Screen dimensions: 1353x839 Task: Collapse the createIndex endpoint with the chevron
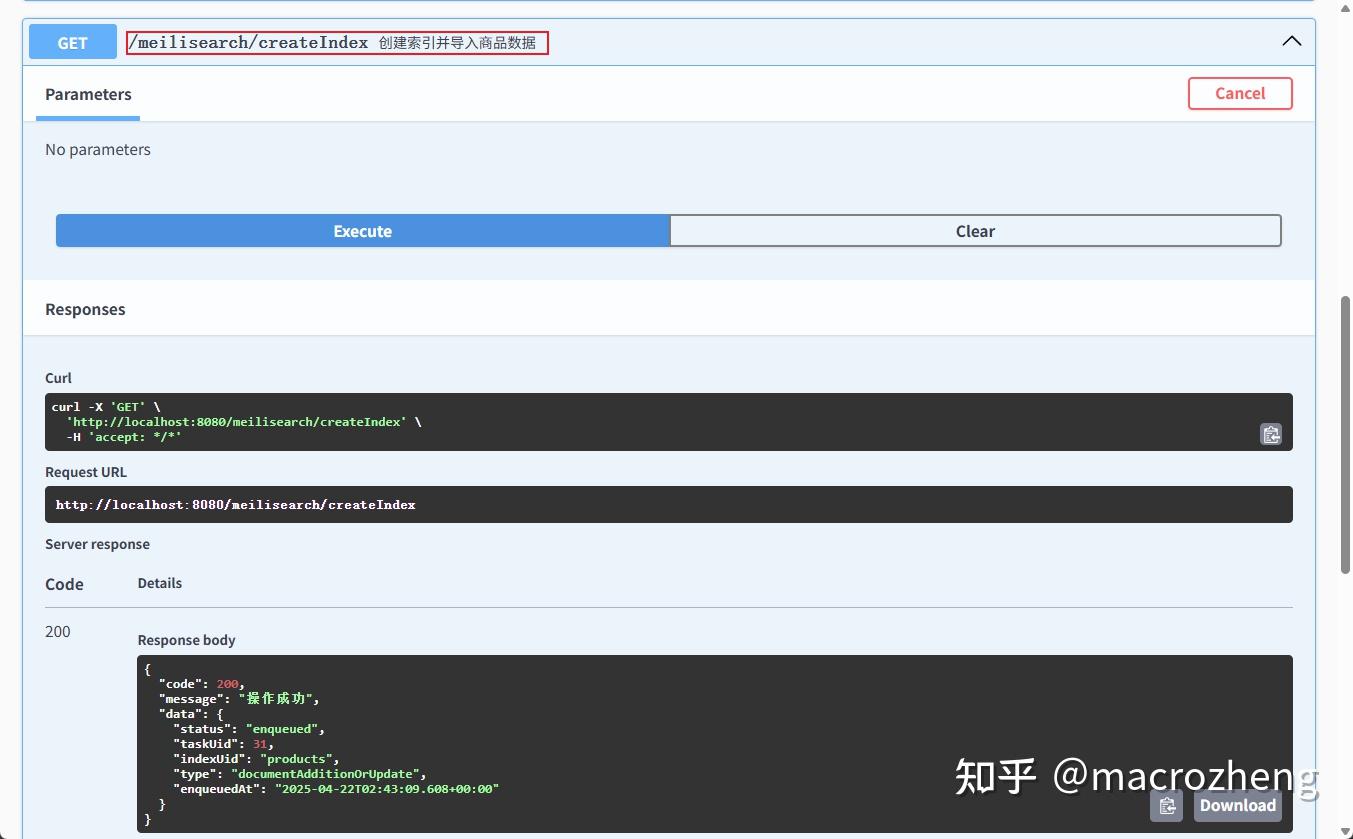[1291, 41]
